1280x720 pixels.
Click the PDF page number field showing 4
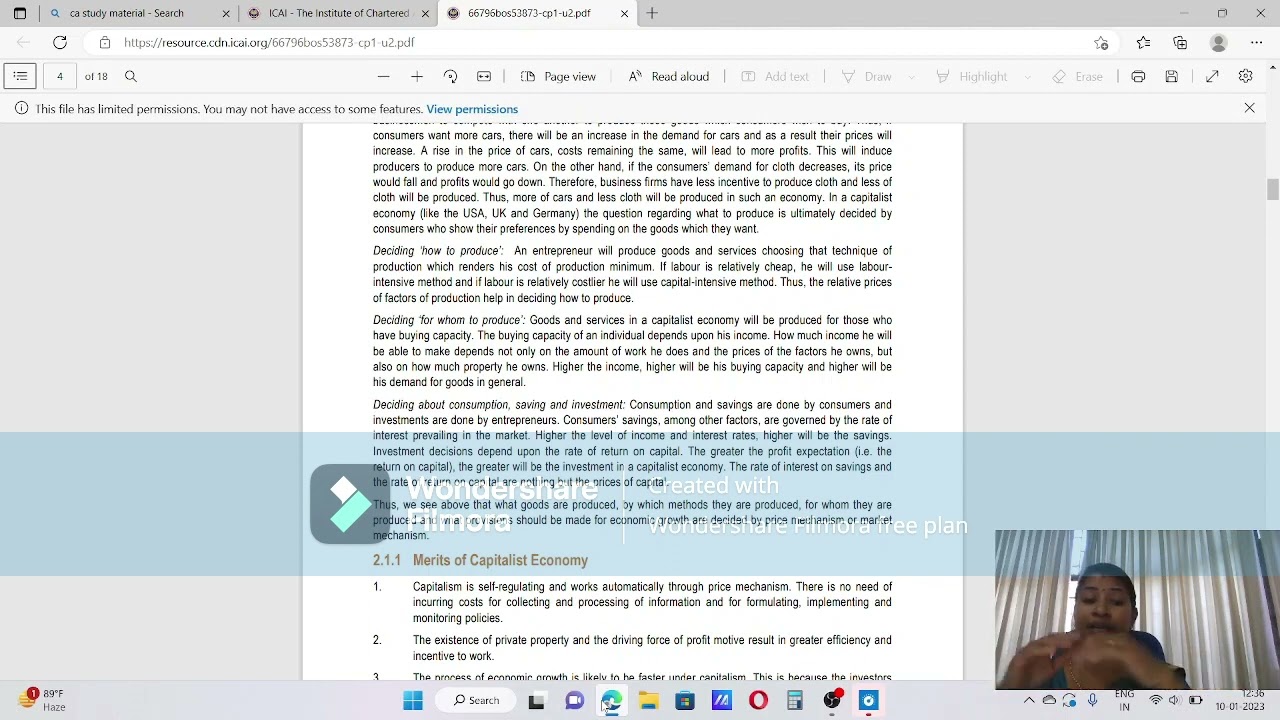[59, 76]
